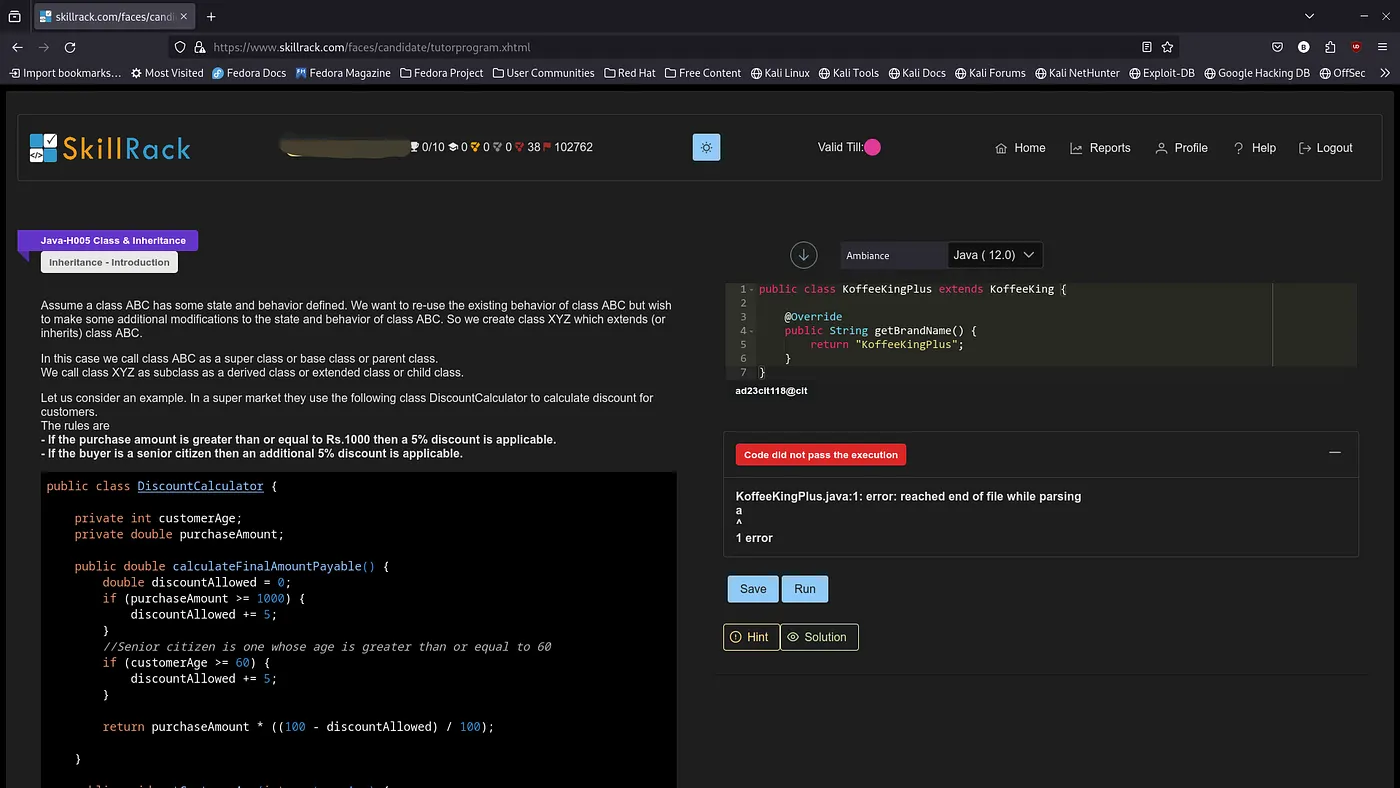Image resolution: width=1400 pixels, height=788 pixels.
Task: Click the red flag icon beside 102762
Action: pyautogui.click(x=547, y=147)
